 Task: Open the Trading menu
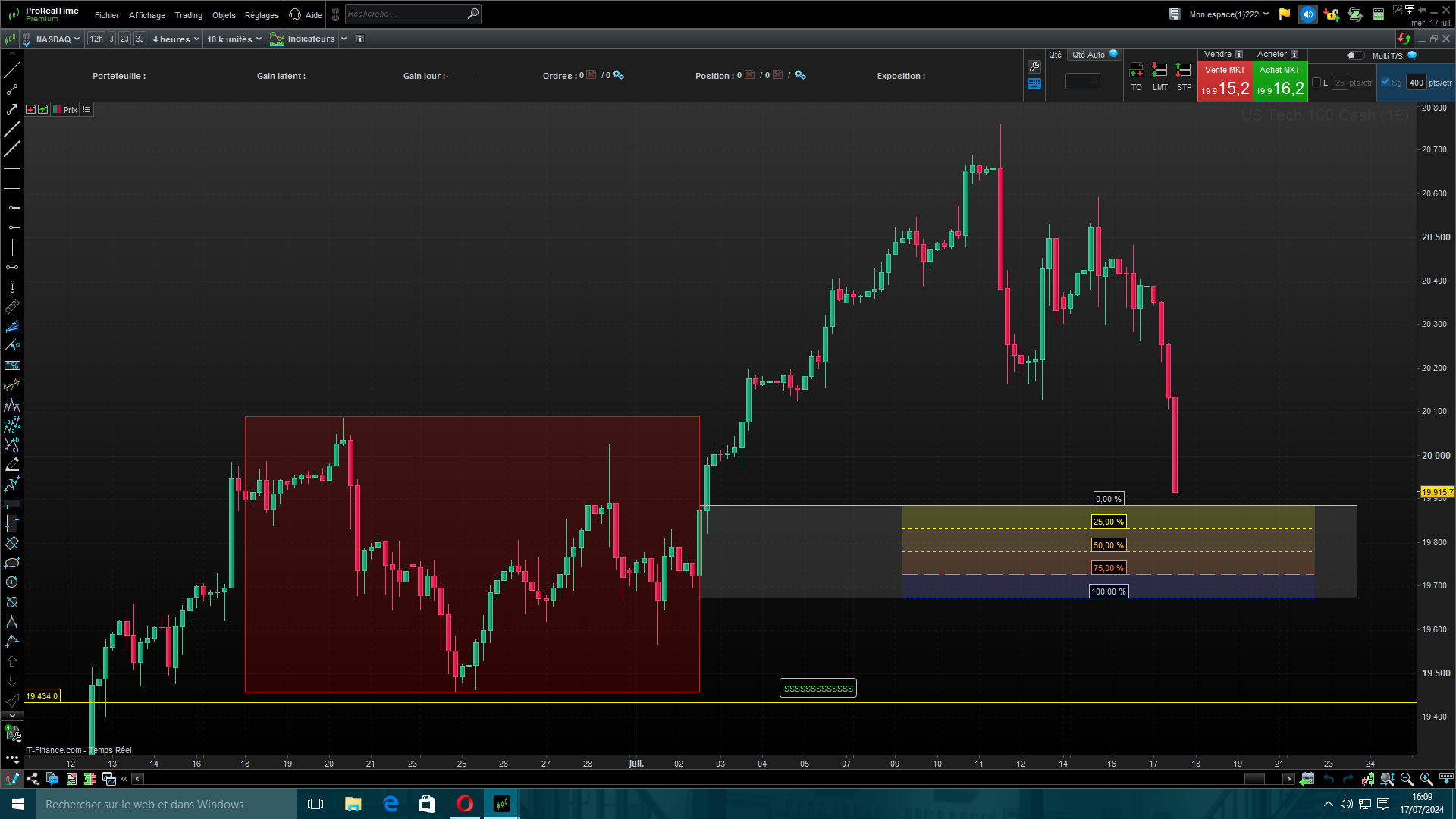pyautogui.click(x=188, y=15)
